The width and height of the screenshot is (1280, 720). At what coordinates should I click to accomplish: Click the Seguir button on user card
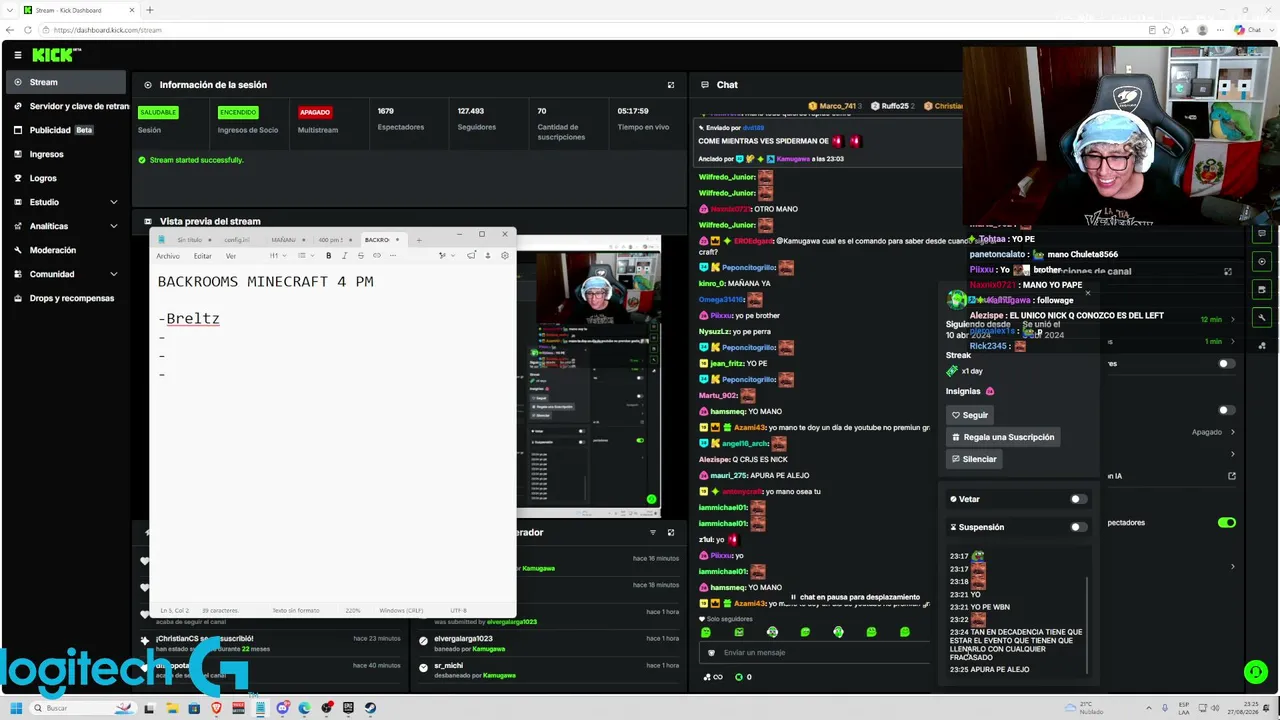tap(970, 415)
